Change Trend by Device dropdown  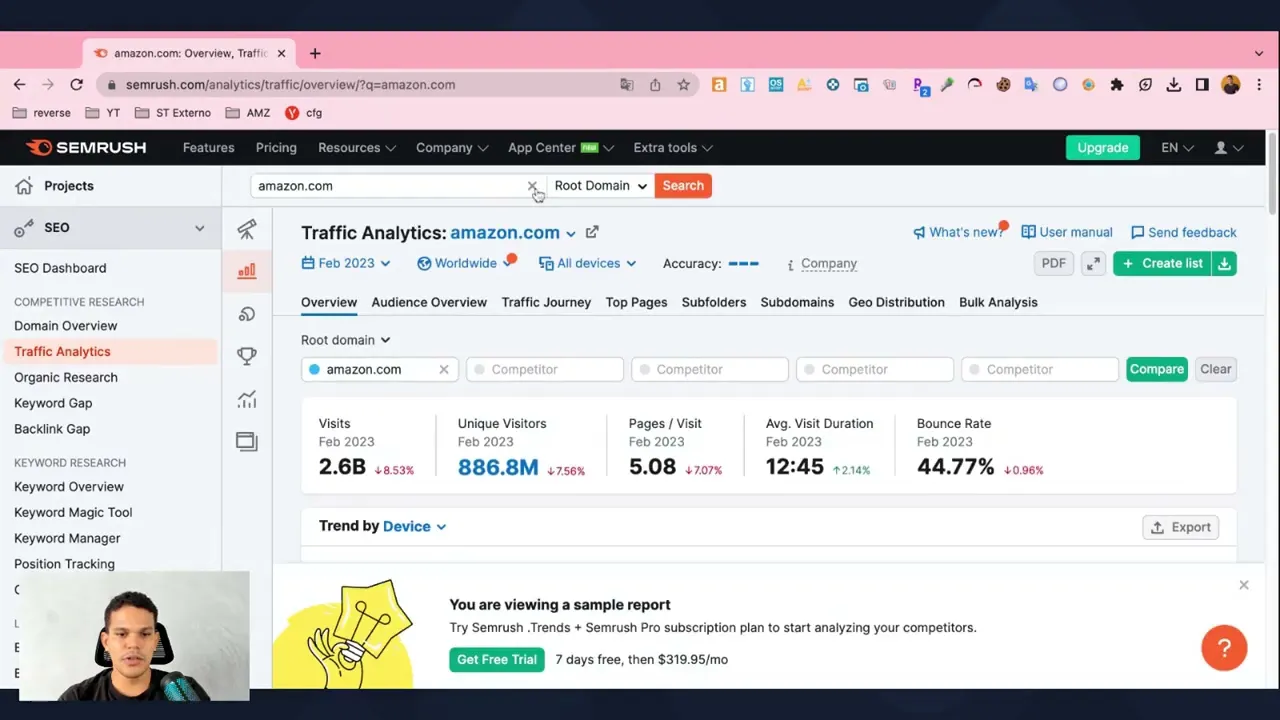pos(414,526)
